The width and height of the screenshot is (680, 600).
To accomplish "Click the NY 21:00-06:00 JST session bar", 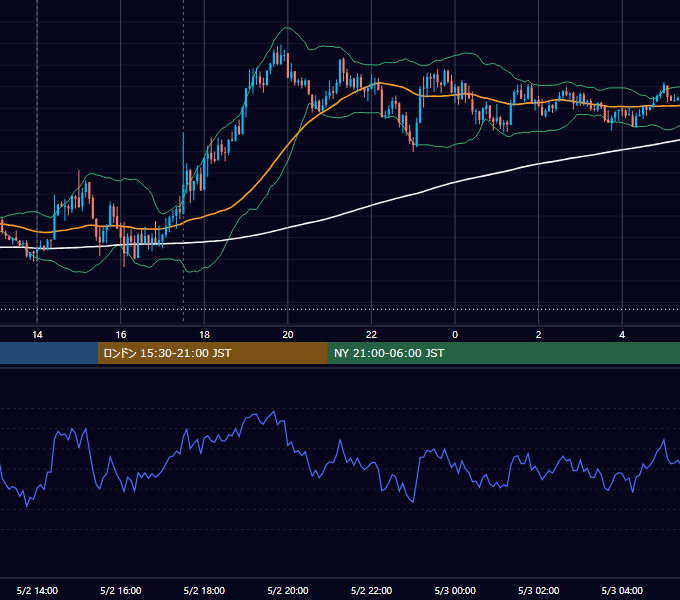I will tap(503, 353).
